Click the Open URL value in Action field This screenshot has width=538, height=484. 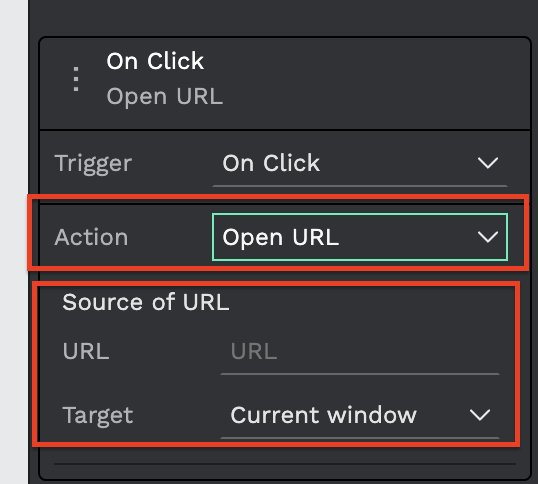pos(281,237)
